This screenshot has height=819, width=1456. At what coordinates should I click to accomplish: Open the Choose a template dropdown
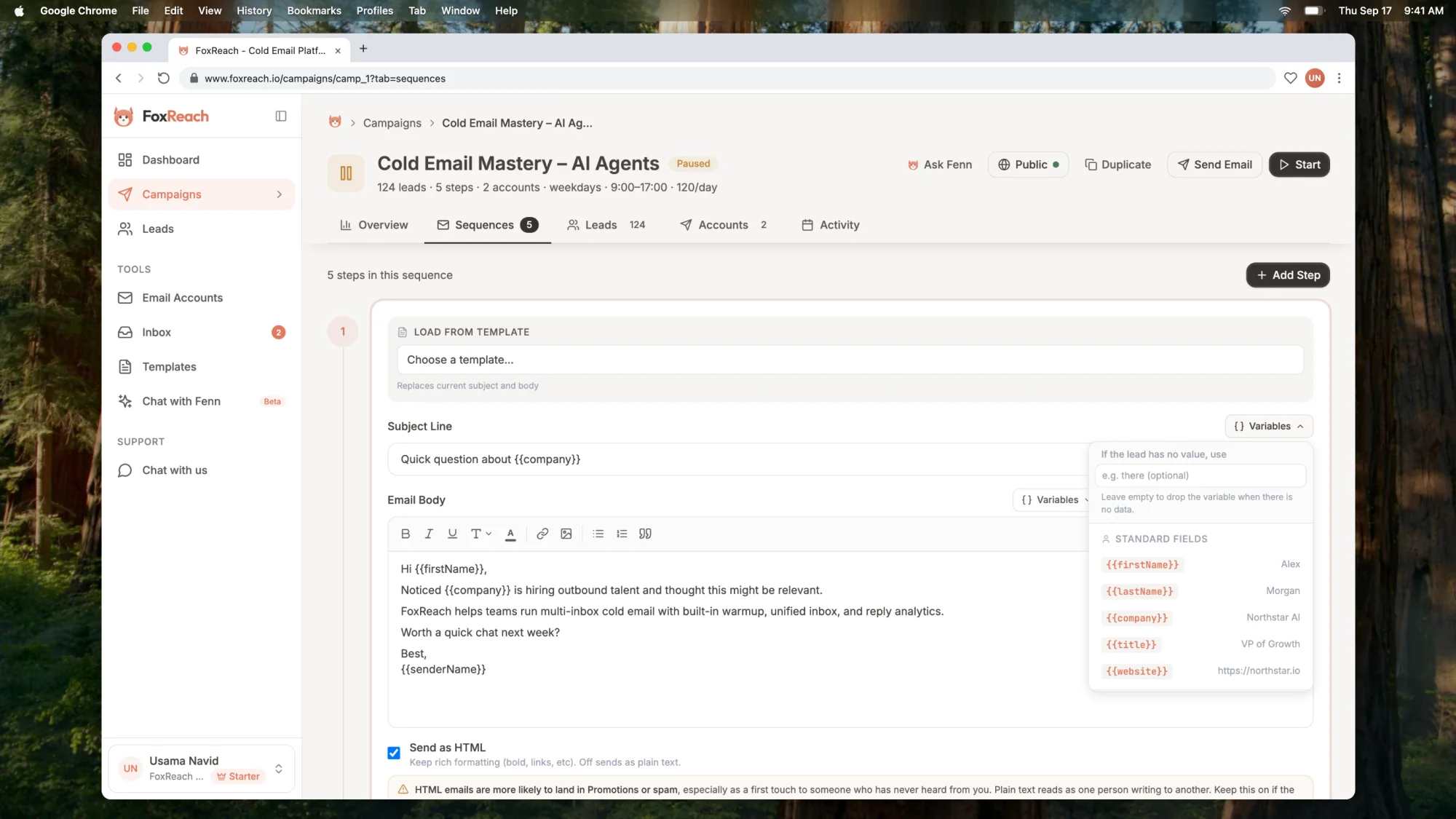850,360
